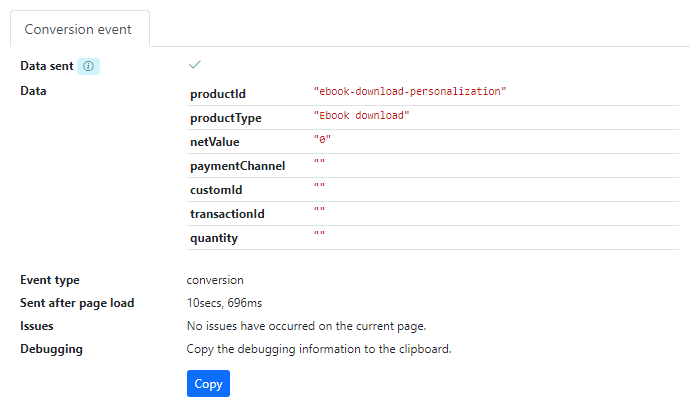This screenshot has height=407, width=700.
Task: Select the productId field name
Action: 218,94
